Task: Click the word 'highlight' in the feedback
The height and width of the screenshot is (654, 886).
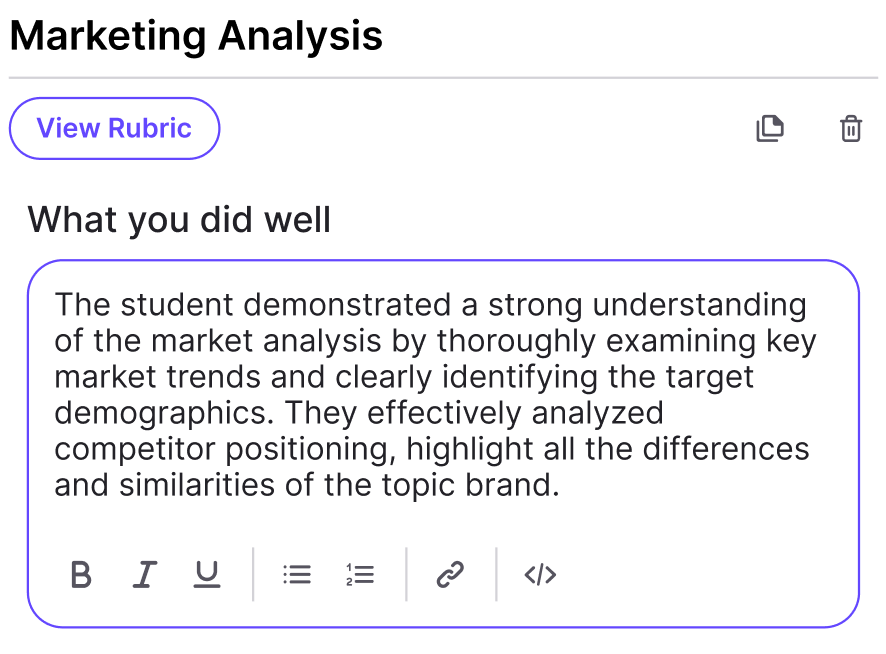Action: coord(470,449)
